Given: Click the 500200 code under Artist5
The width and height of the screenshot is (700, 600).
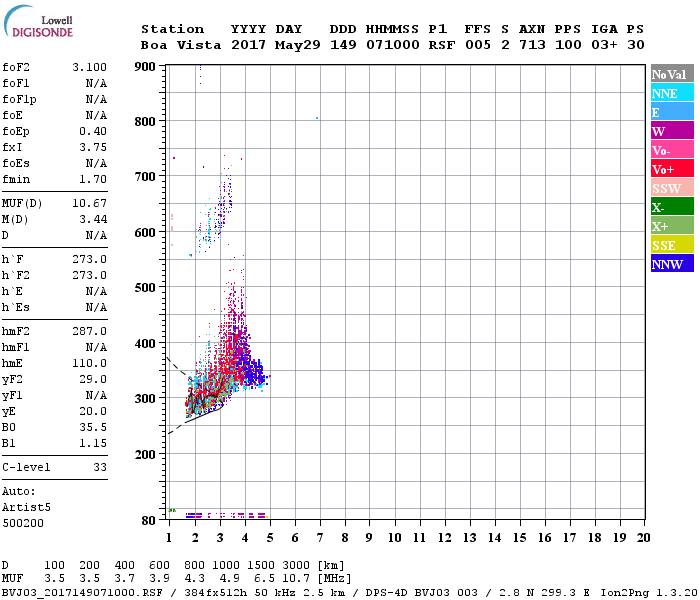Looking at the screenshot, I should pyautogui.click(x=23, y=523).
